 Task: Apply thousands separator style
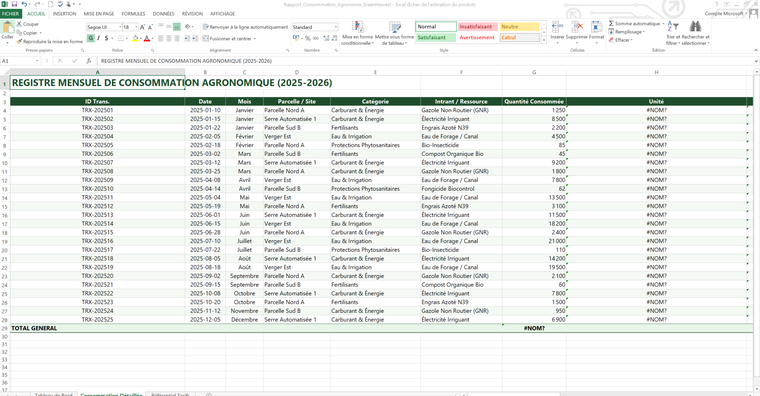click(x=316, y=38)
